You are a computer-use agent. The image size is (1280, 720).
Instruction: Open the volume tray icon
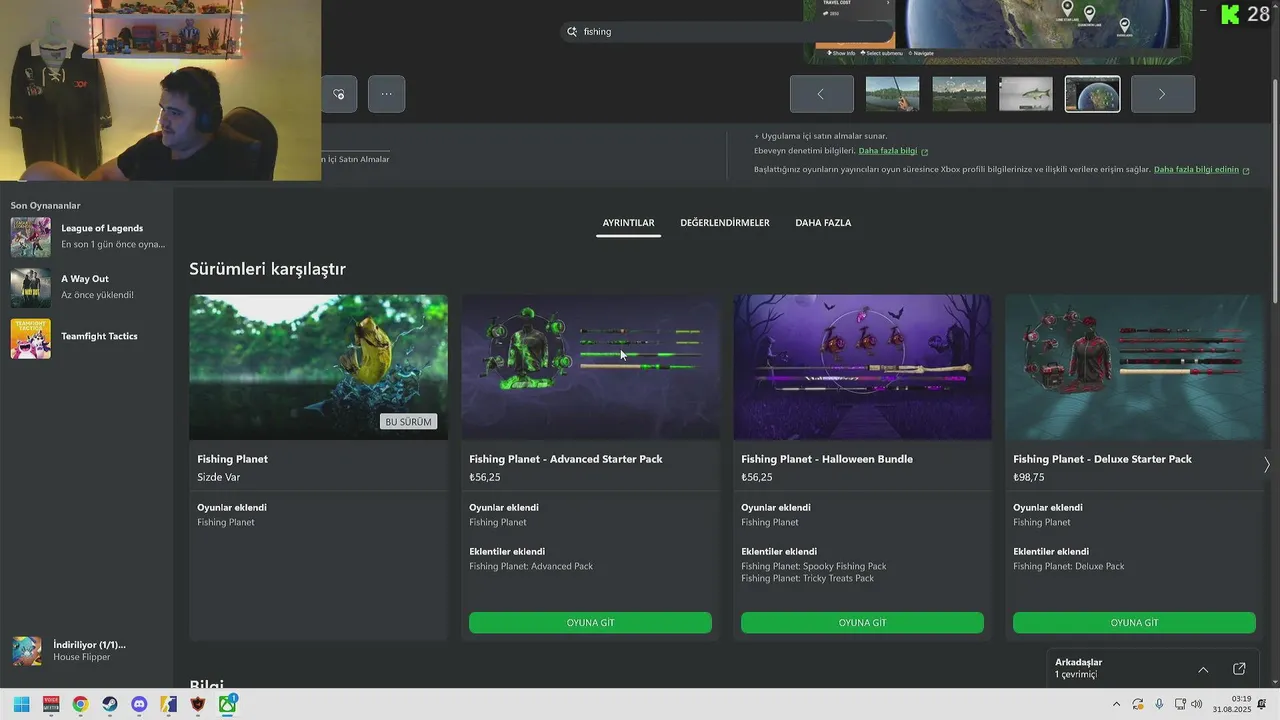click(x=1197, y=704)
